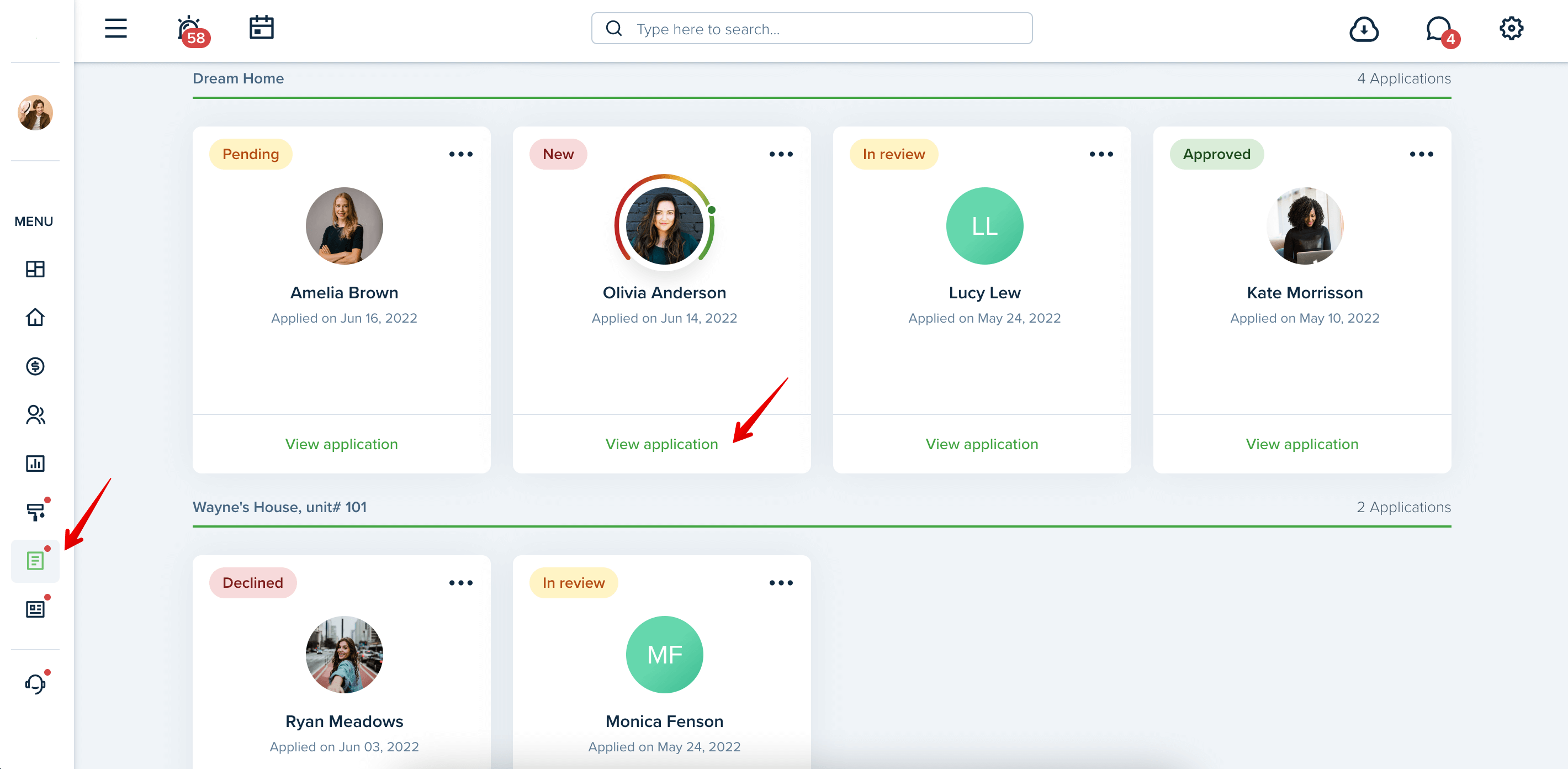Open options menu for Ryan Meadows card

(461, 583)
